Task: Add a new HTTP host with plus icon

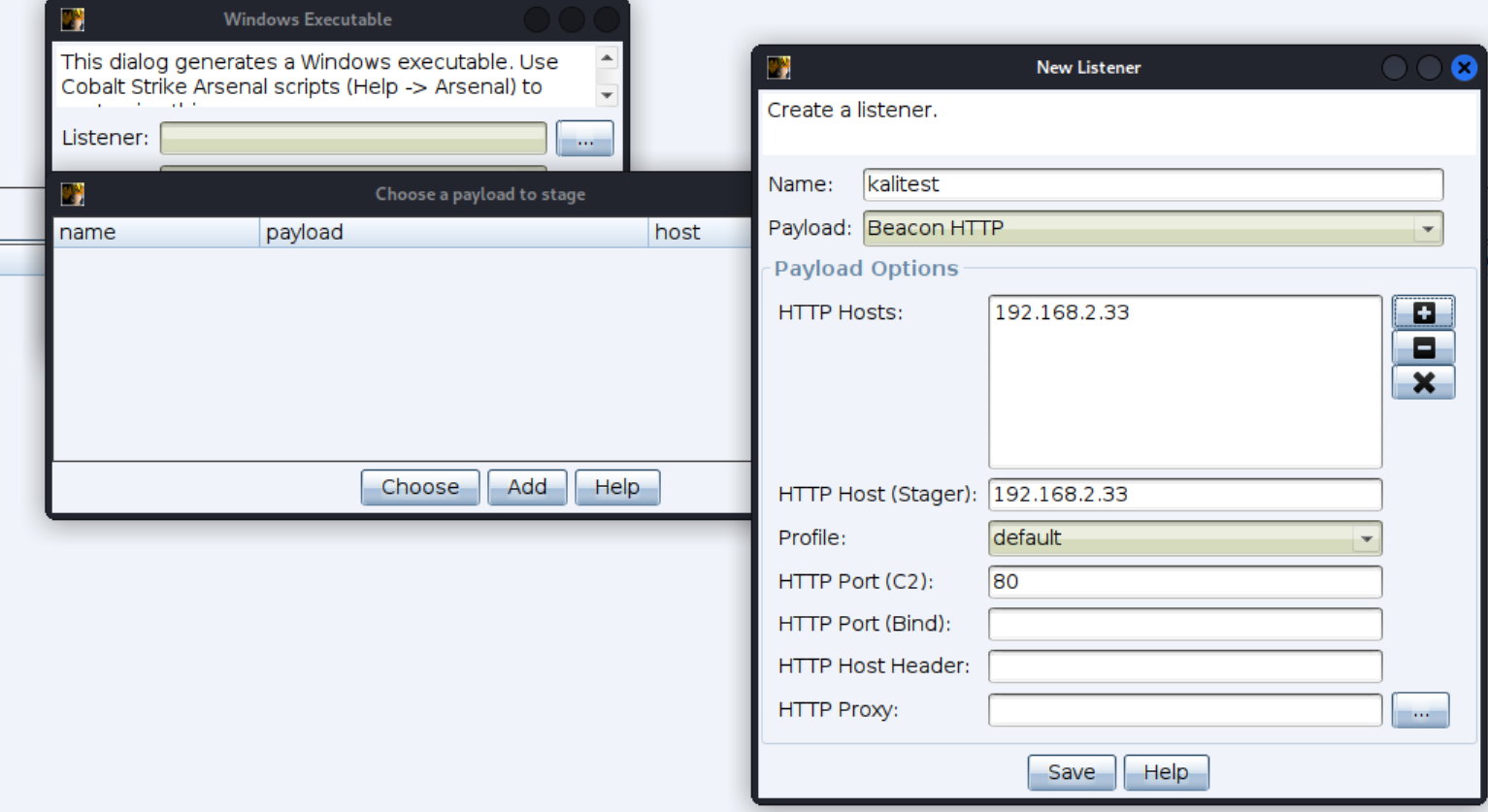Action: point(1423,312)
